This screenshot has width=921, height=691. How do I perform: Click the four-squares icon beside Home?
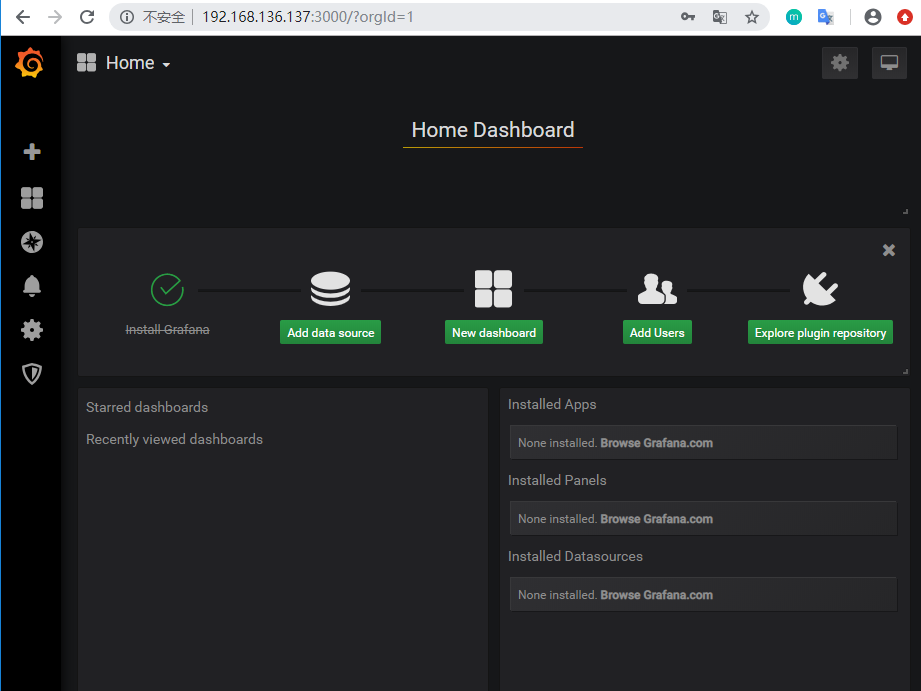coord(86,62)
